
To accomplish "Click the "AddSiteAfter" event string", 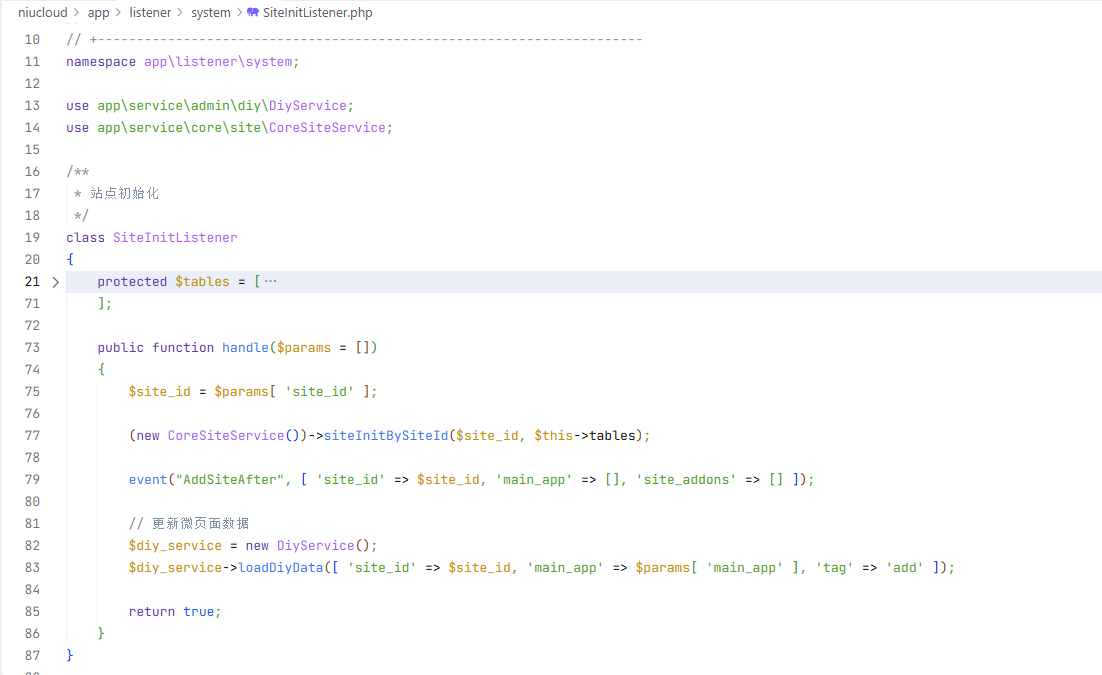I will click(x=230, y=480).
